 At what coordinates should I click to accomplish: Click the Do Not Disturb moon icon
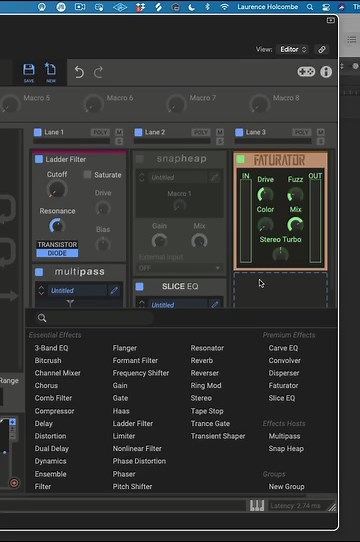pyautogui.click(x=191, y=7)
